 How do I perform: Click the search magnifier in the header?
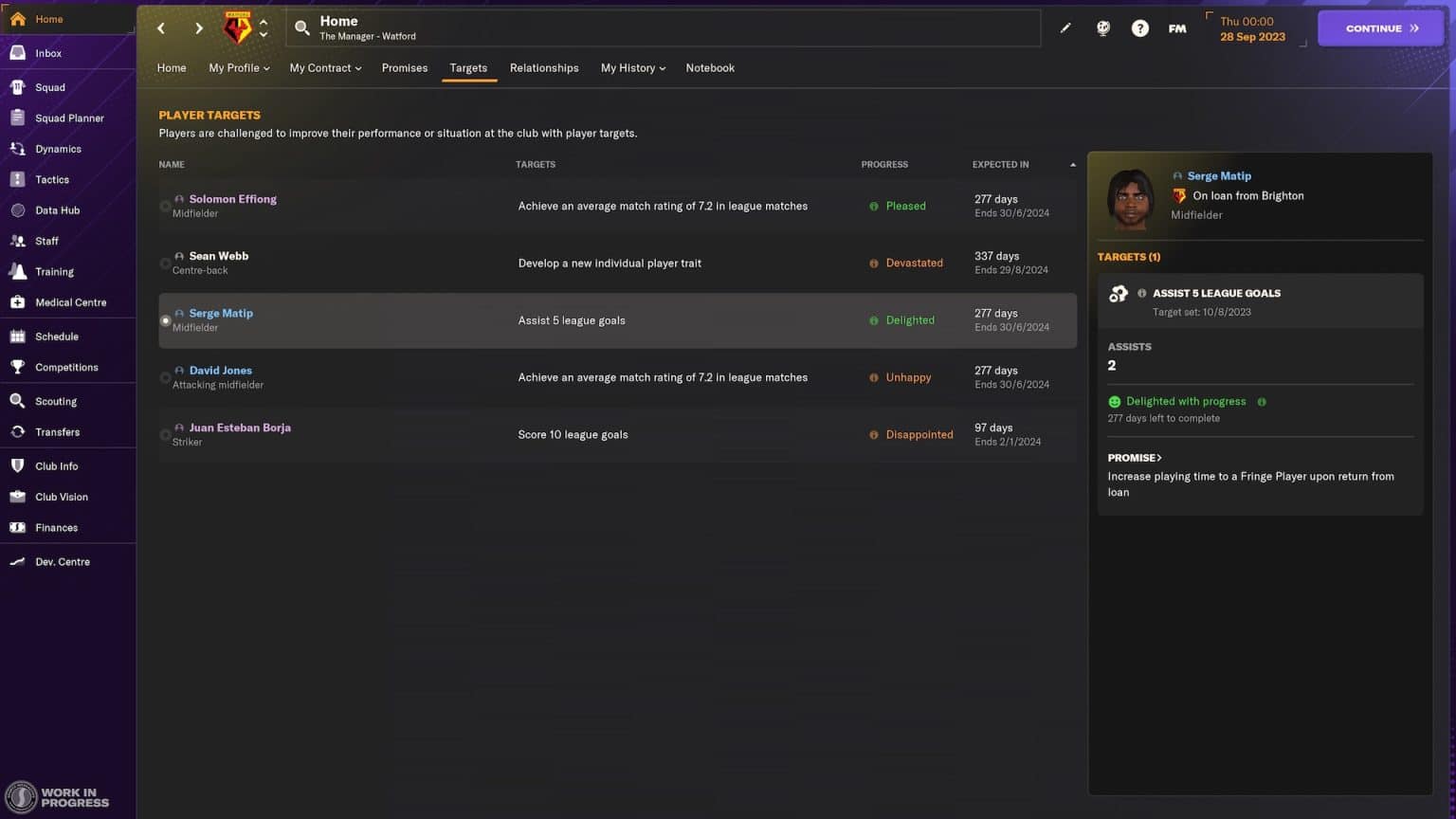pyautogui.click(x=301, y=28)
